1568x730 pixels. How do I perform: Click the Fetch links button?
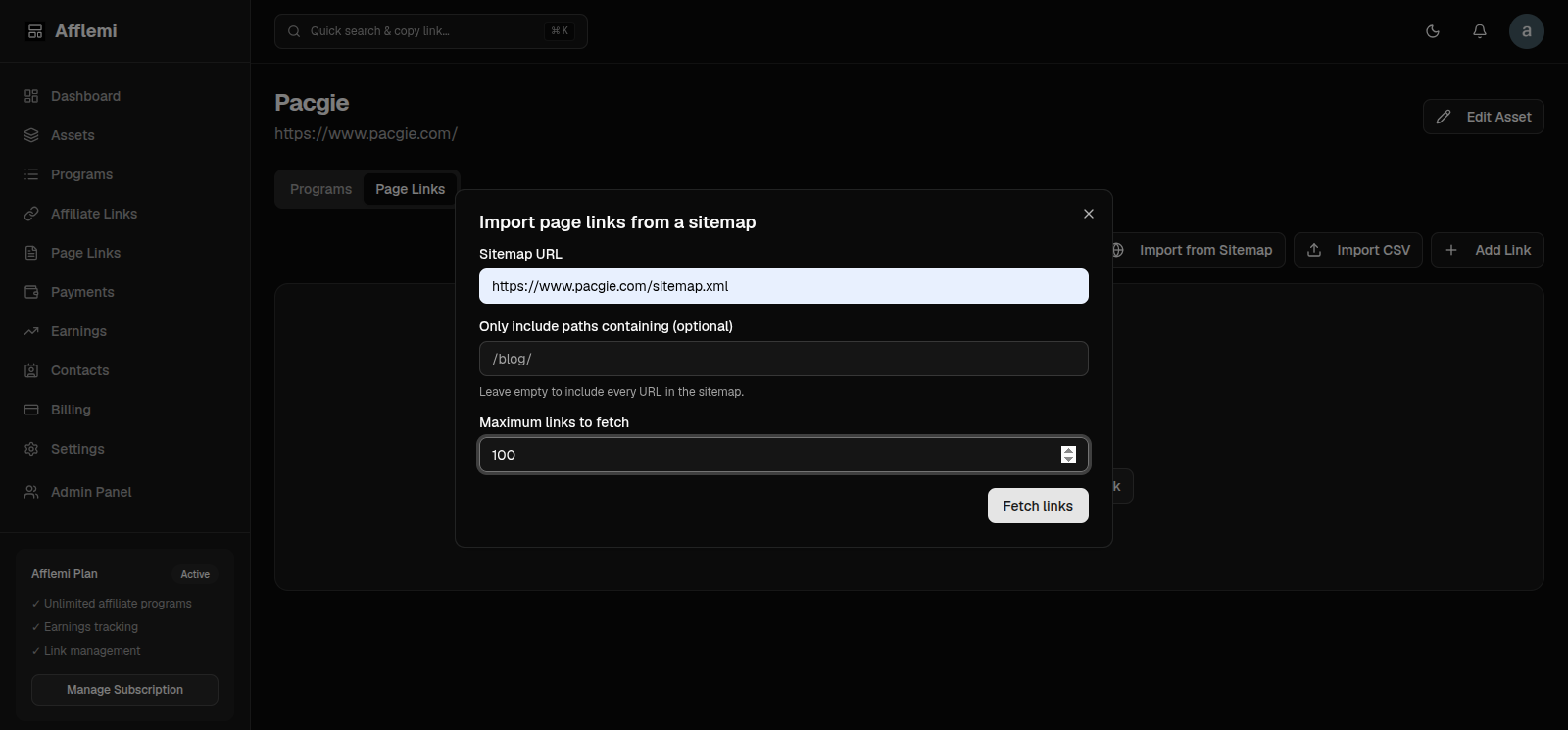[x=1038, y=506]
